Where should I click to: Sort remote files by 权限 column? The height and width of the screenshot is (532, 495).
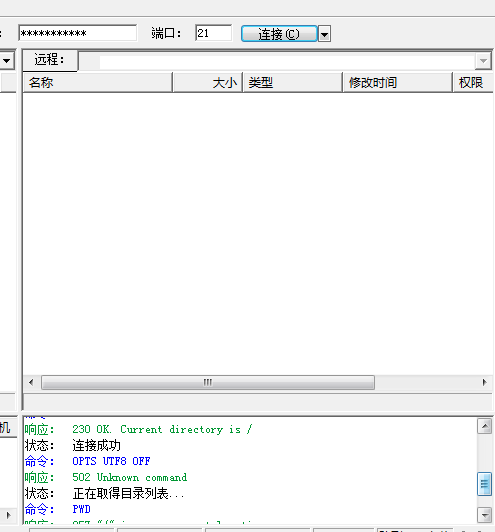473,82
